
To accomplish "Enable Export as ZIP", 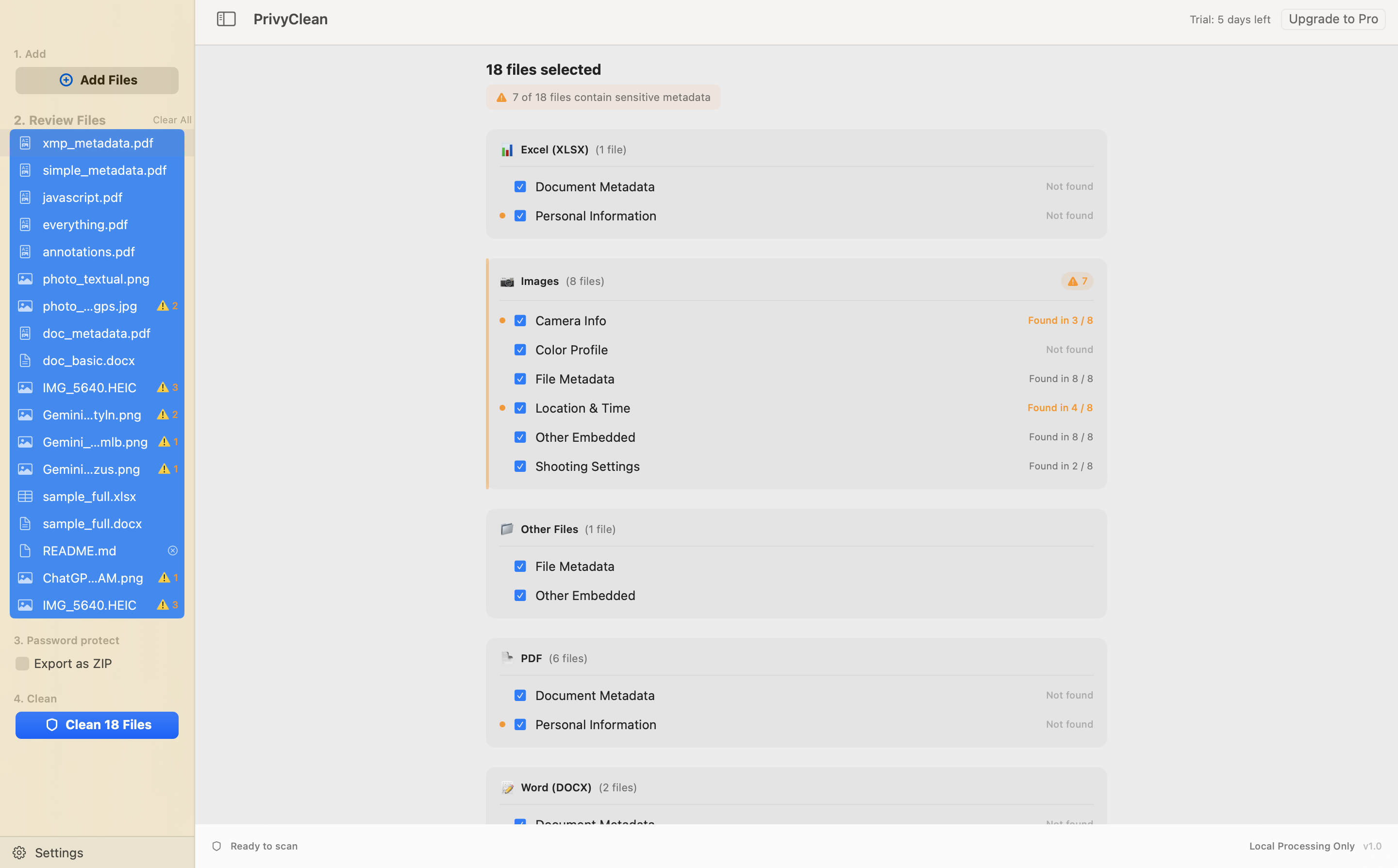I will tap(22, 664).
